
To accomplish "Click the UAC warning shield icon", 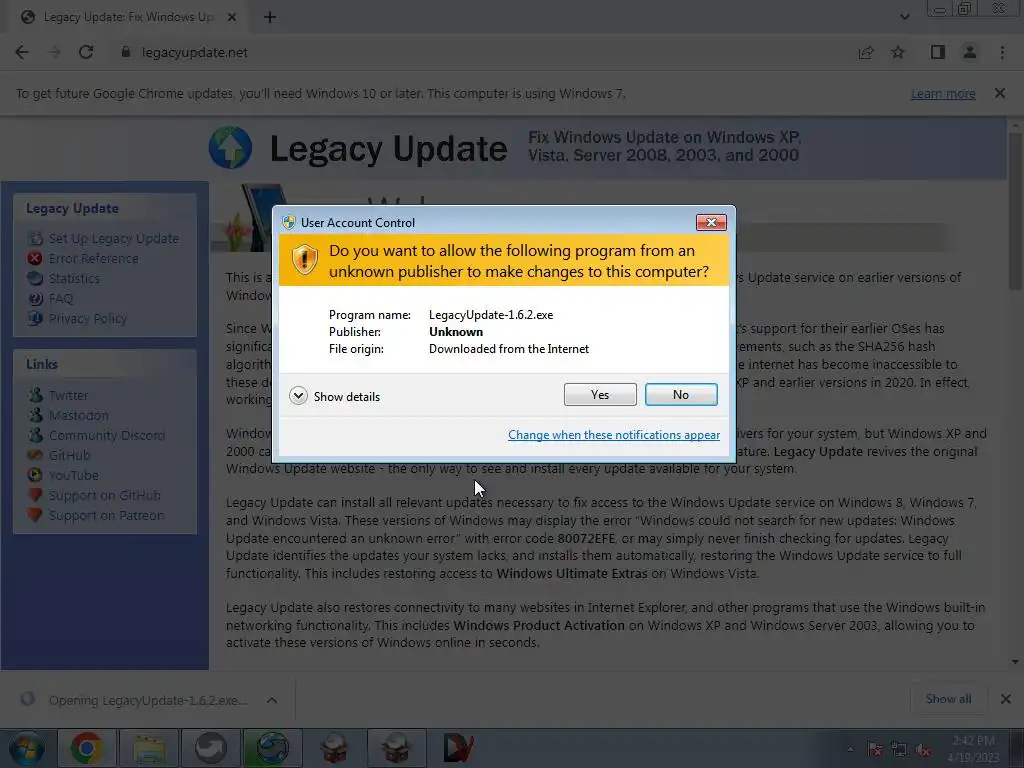I will (x=304, y=260).
